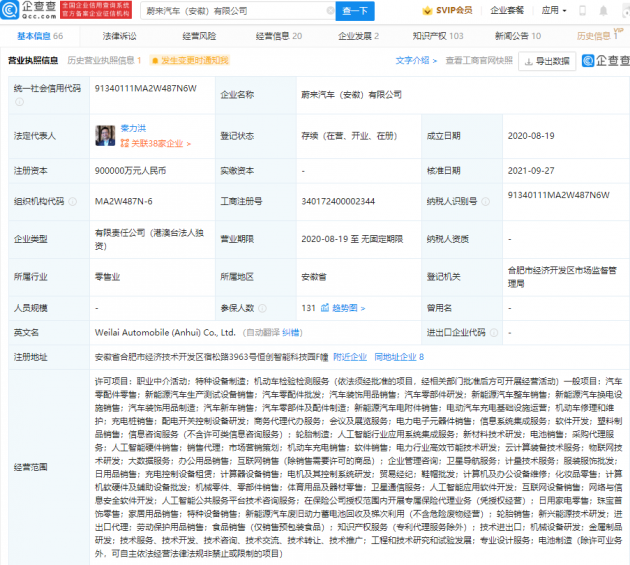This screenshot has height=565, width=630.
Task: Select 营业执照信息 section heading
Action: [33, 60]
